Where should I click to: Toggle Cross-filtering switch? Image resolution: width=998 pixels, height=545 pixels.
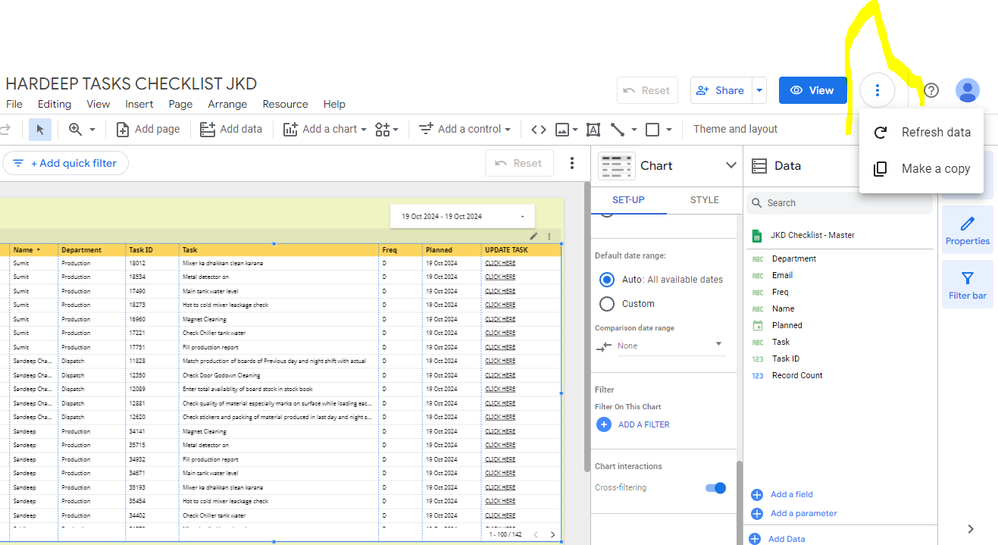(715, 488)
